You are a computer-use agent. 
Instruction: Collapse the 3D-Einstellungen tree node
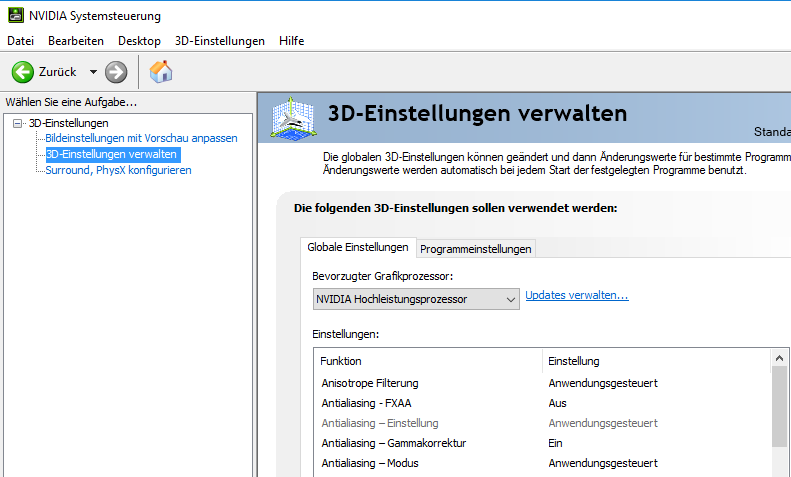pos(18,123)
